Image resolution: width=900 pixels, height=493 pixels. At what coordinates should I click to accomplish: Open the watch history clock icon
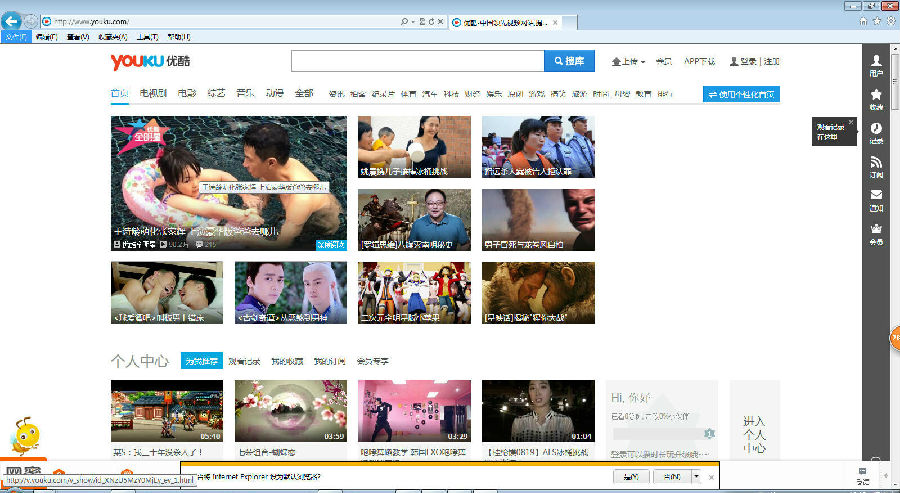[877, 132]
